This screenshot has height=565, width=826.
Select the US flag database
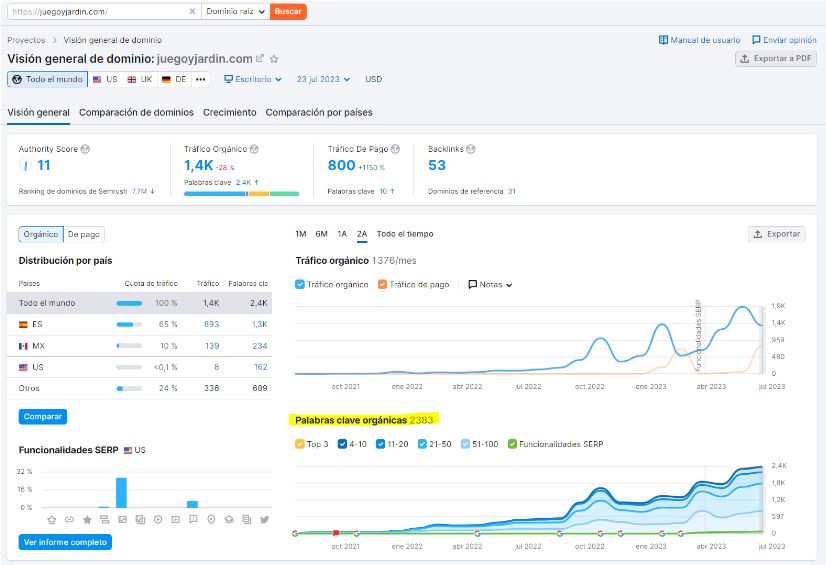point(105,80)
